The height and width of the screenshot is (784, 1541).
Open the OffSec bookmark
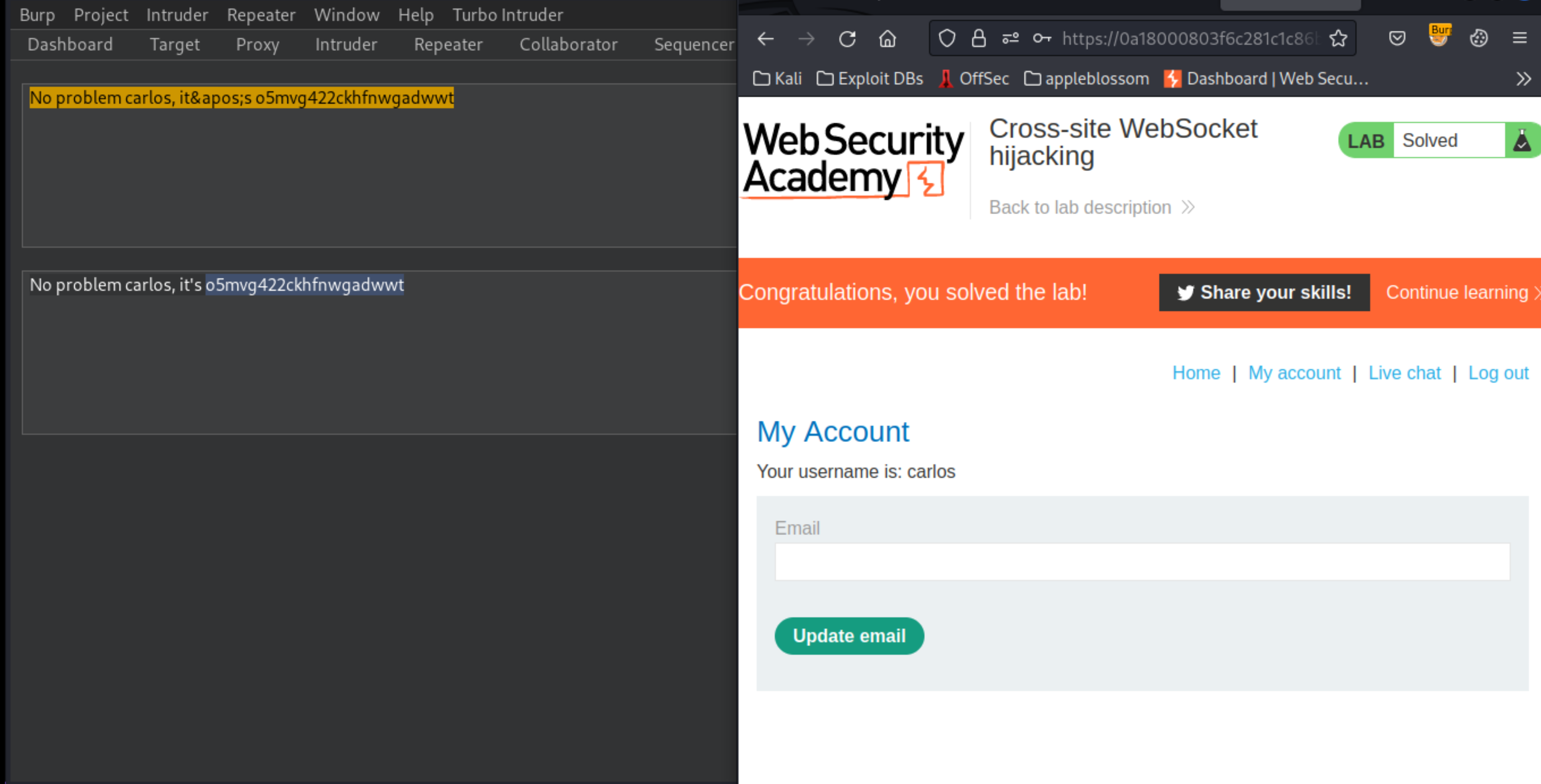pos(974,79)
